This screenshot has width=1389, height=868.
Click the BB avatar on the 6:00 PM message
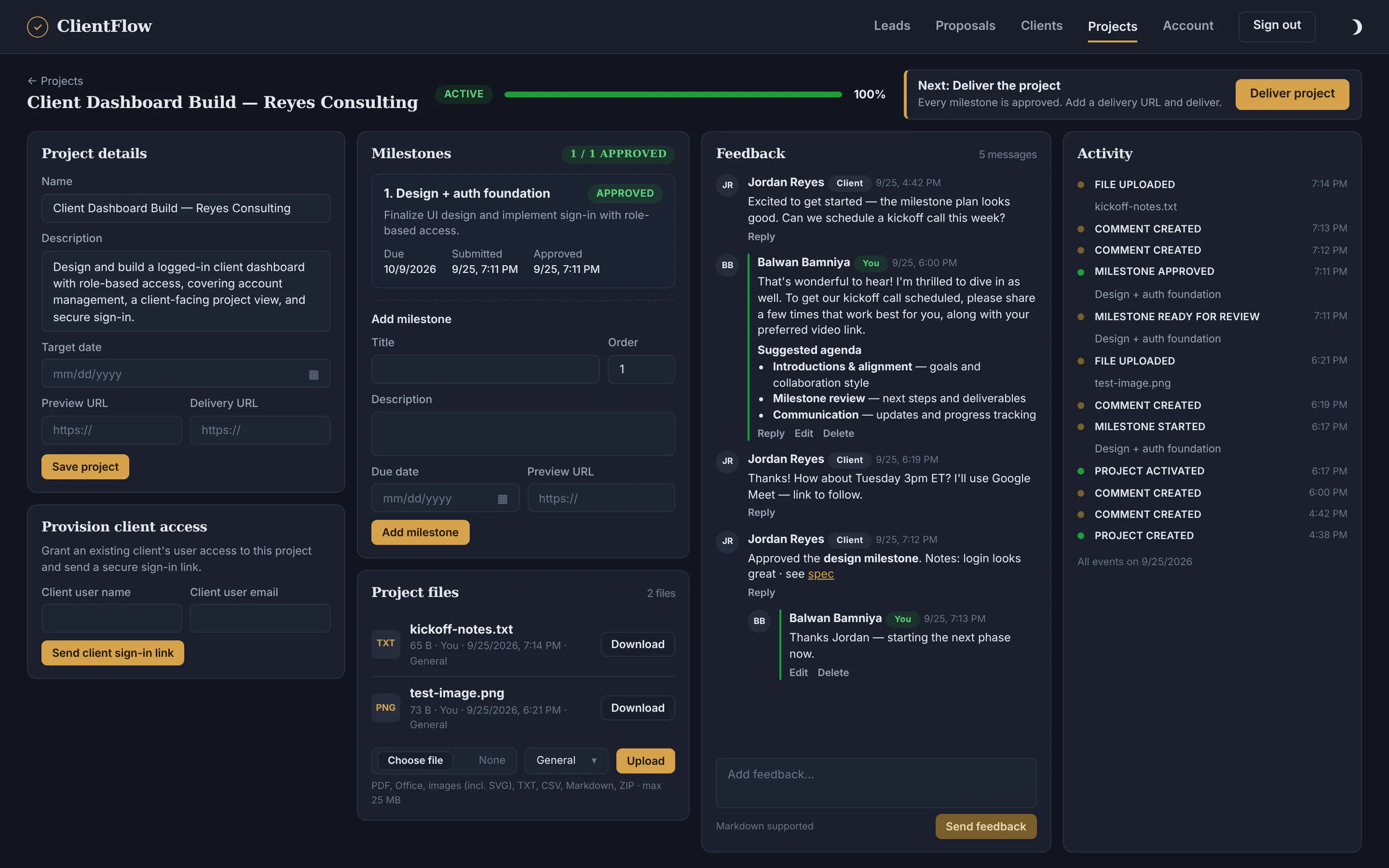[727, 265]
